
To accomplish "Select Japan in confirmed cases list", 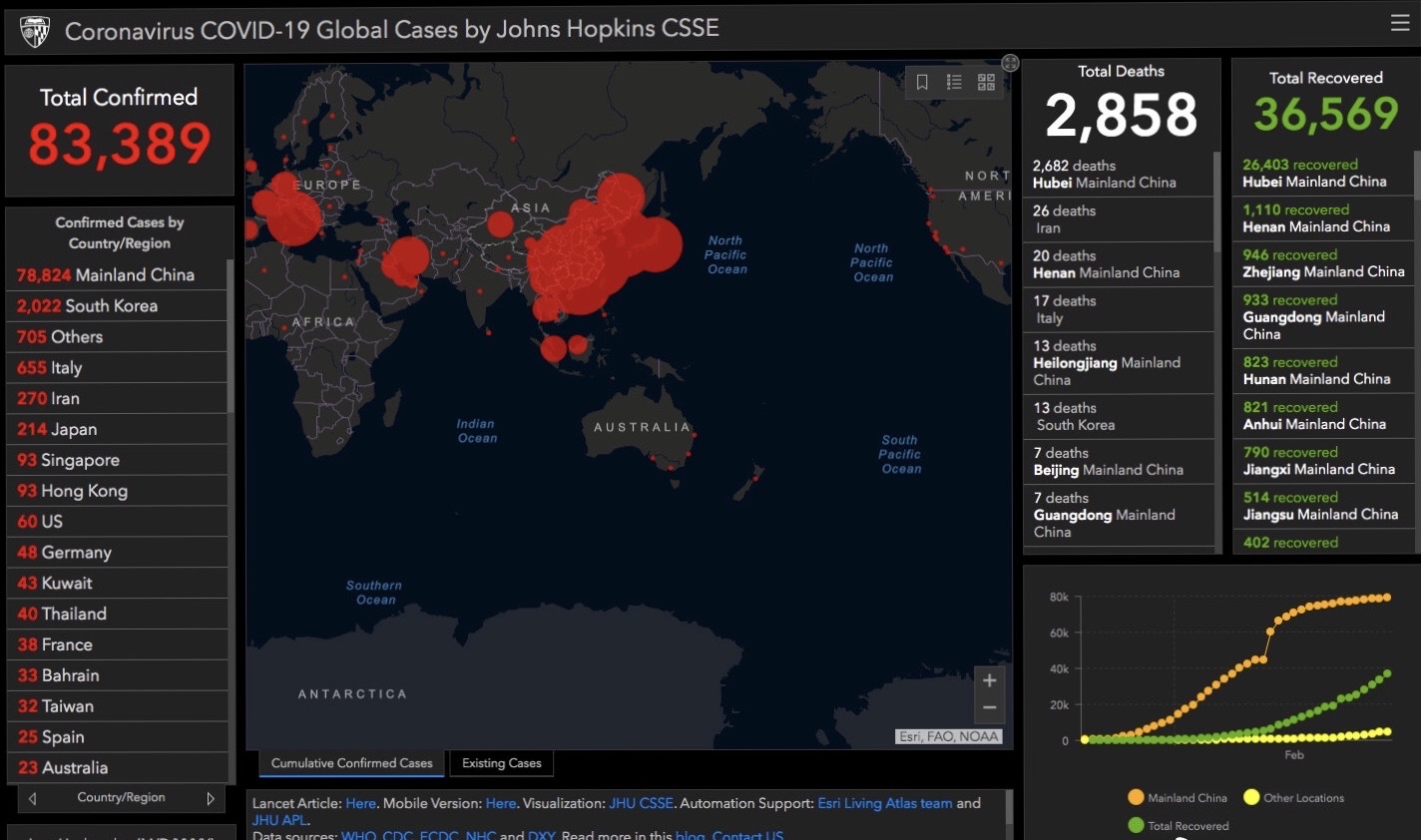I will click(x=117, y=429).
